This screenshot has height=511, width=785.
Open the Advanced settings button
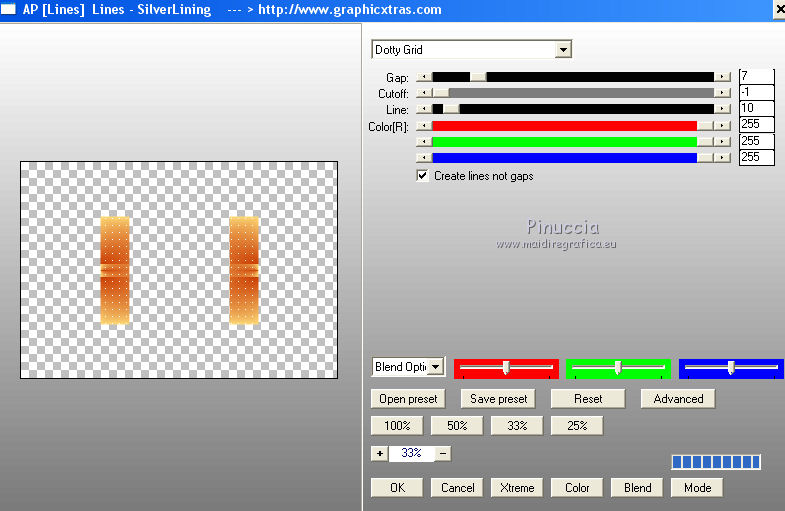(x=678, y=399)
